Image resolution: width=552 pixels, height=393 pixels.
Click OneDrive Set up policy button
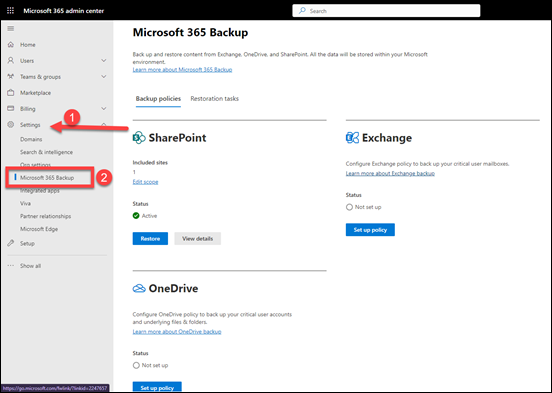click(x=157, y=387)
